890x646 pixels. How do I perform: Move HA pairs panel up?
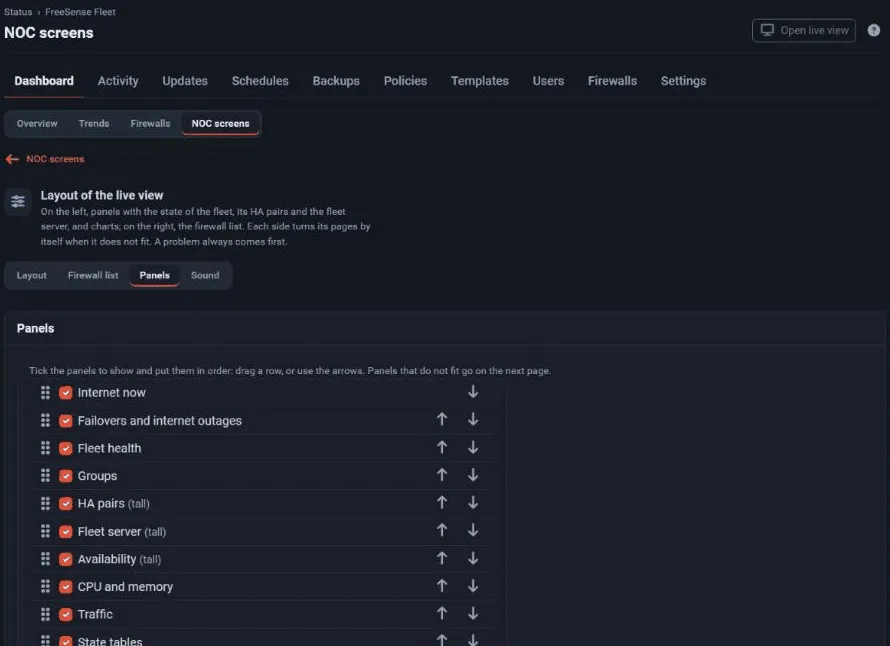pyautogui.click(x=442, y=502)
